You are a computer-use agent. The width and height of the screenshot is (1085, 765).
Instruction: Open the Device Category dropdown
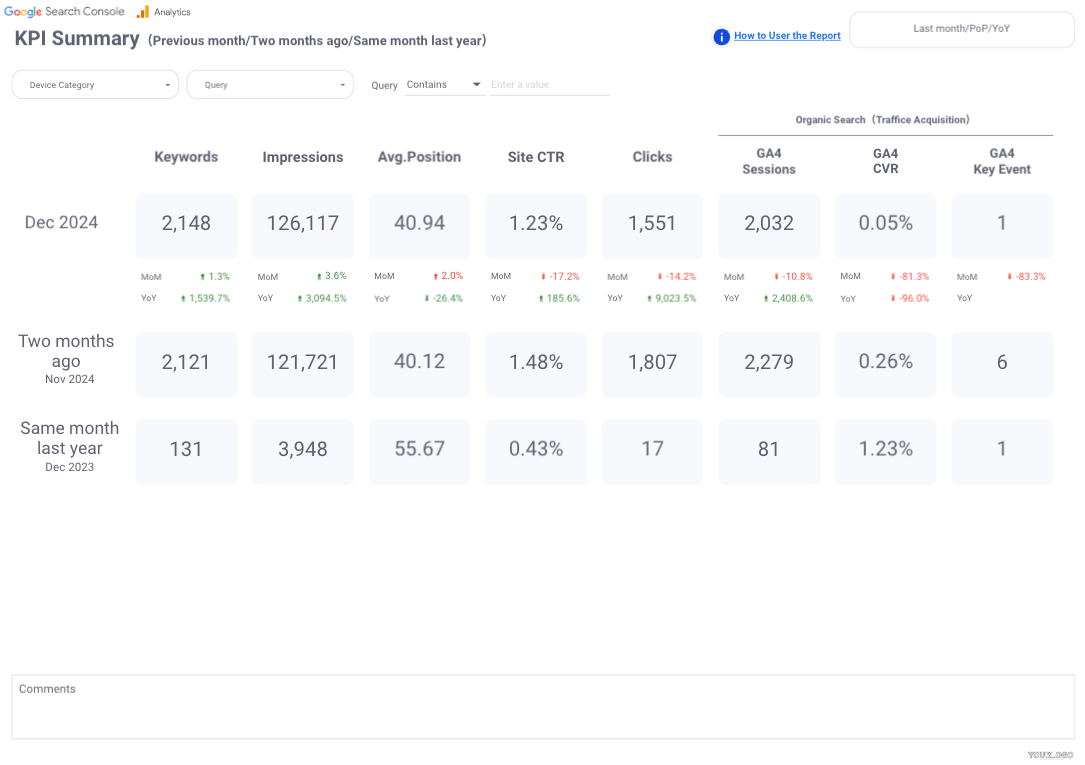click(x=95, y=85)
